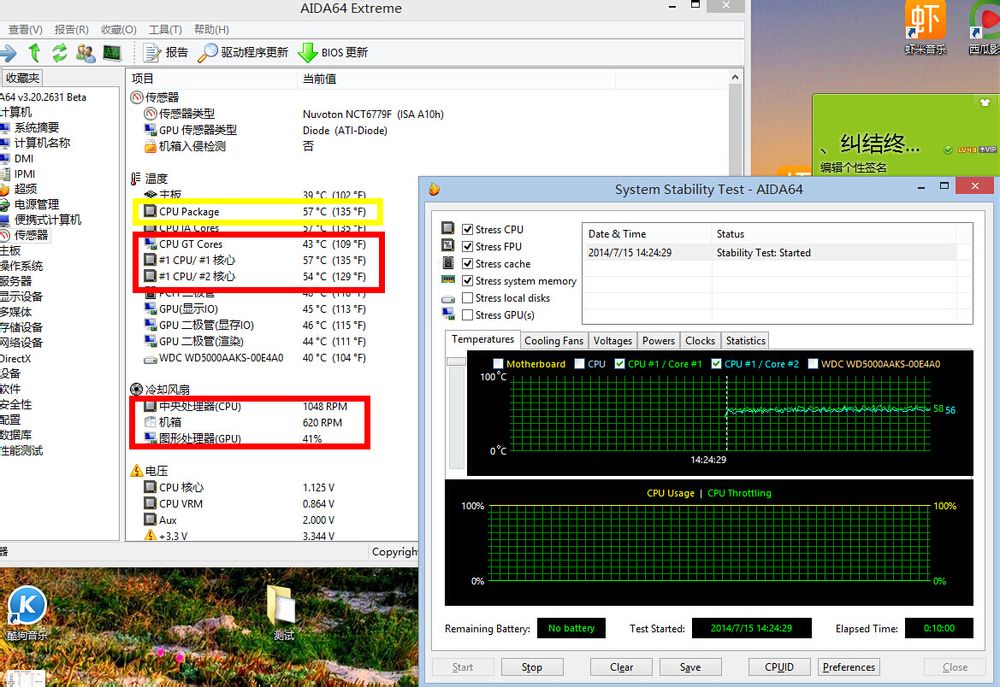Click the green monitor graph toolbar icon

[x=112, y=52]
